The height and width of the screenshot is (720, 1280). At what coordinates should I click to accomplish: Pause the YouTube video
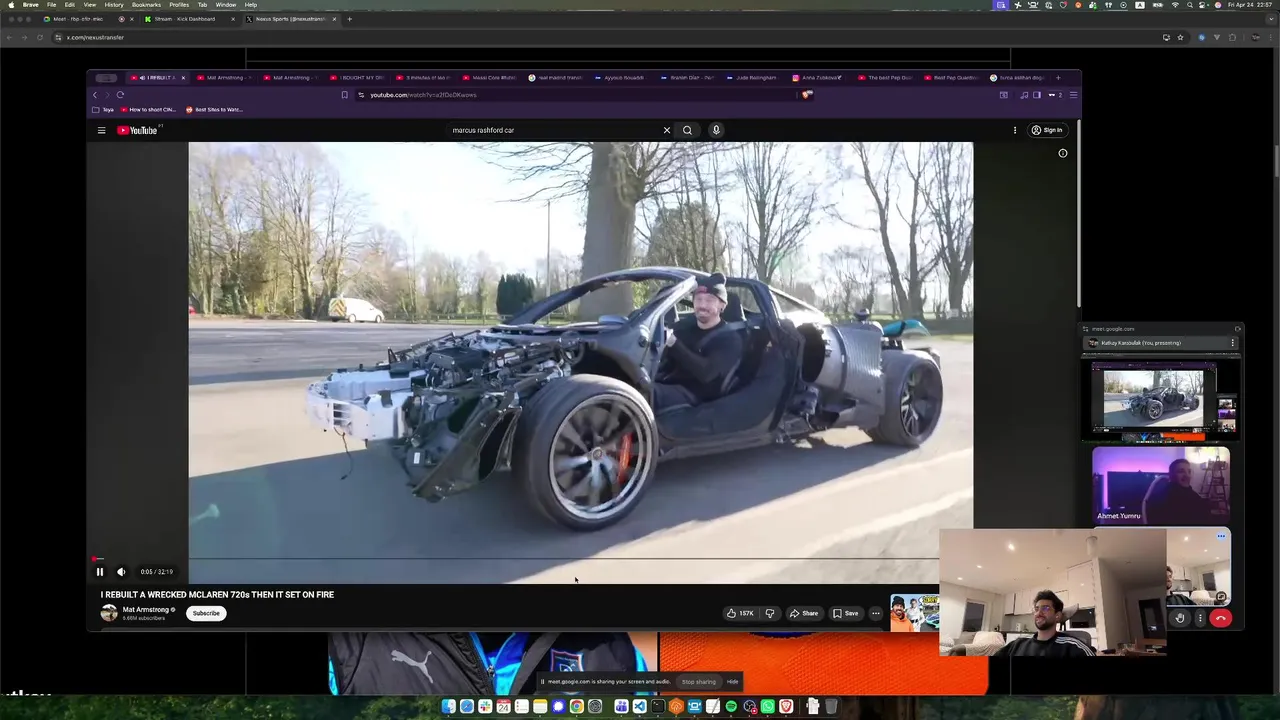(100, 572)
